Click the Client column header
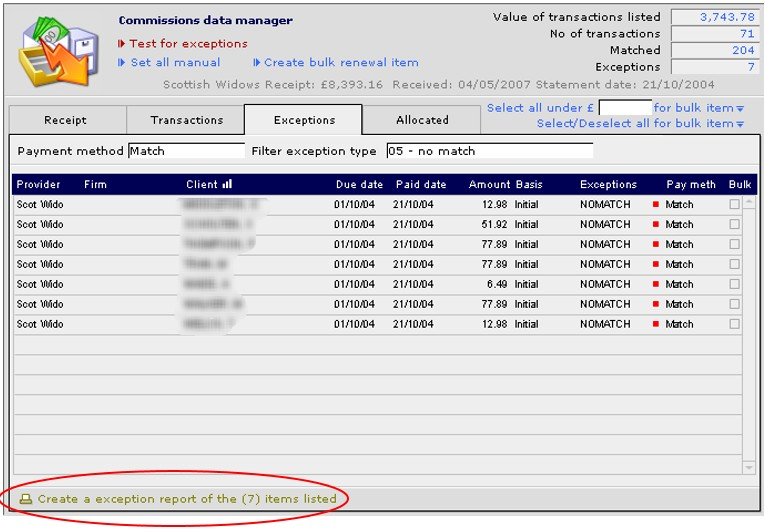Image resolution: width=765 pixels, height=529 pixels. click(x=201, y=184)
